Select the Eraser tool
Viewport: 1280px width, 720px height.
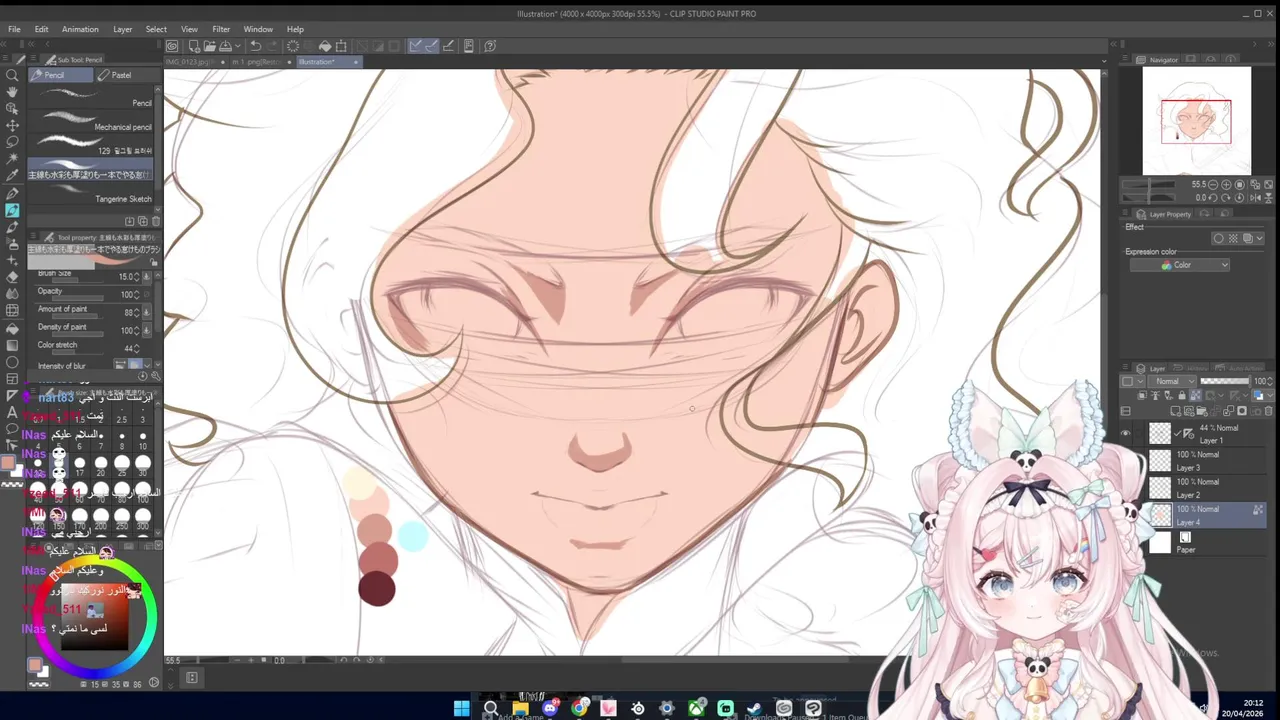[12, 277]
